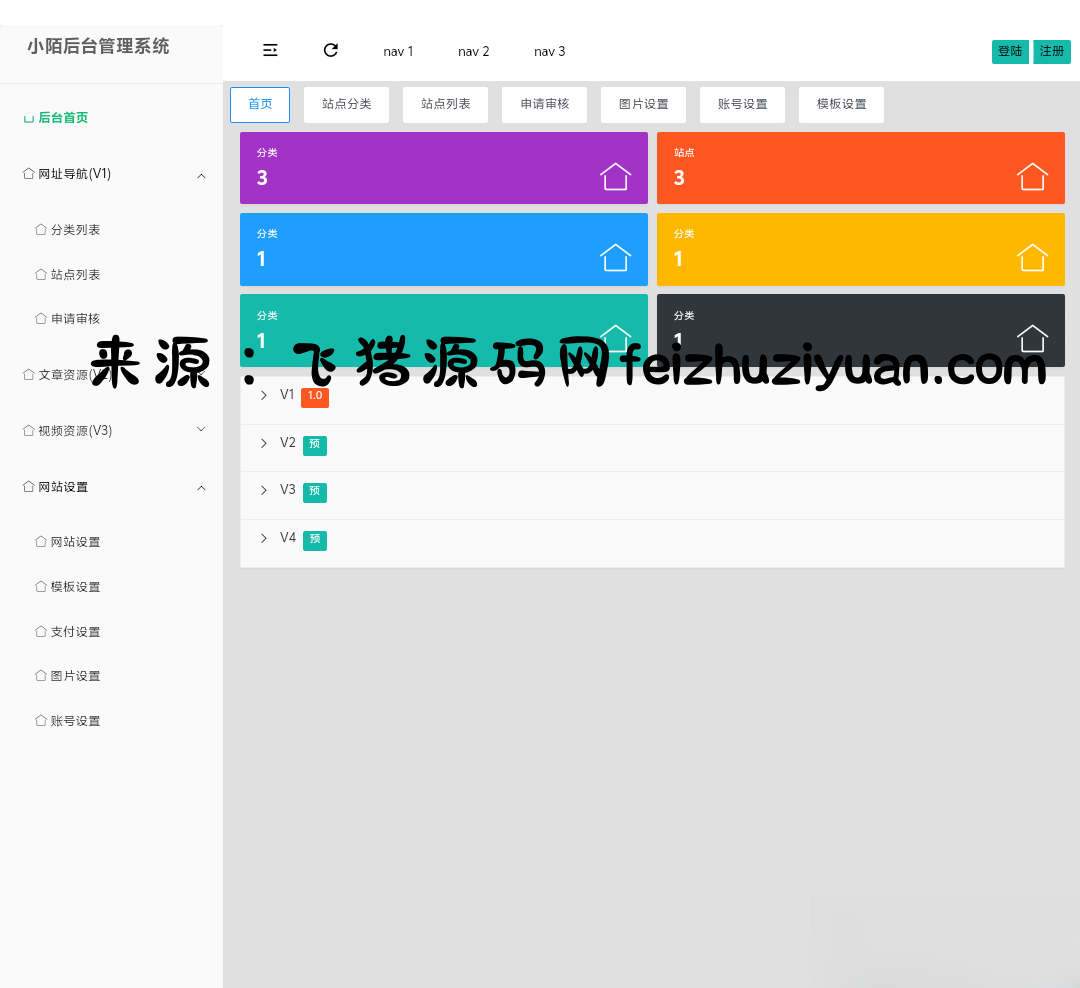Collapse the 网址导航(V1) sidebar group
Viewport: 1080px width, 988px height.
(201, 175)
